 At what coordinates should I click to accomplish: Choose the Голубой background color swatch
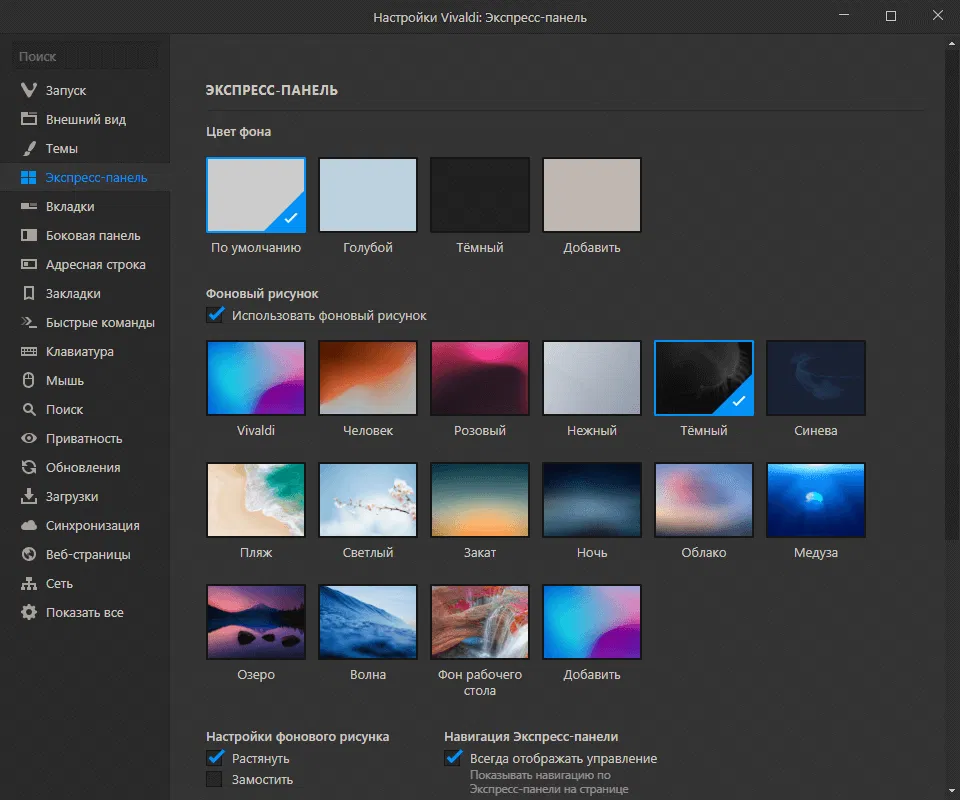click(368, 195)
